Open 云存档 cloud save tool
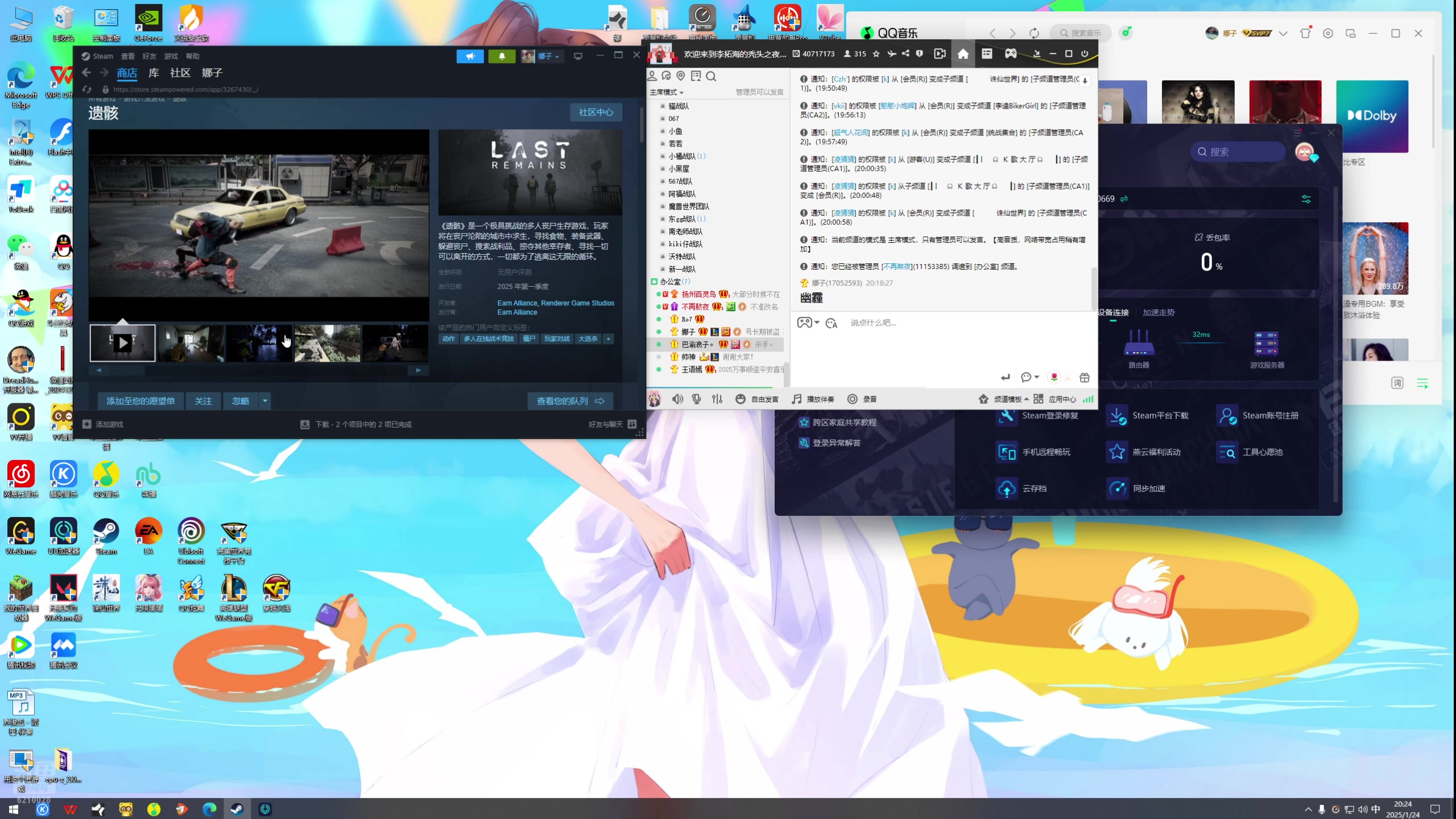The height and width of the screenshot is (819, 1456). (x=1021, y=489)
